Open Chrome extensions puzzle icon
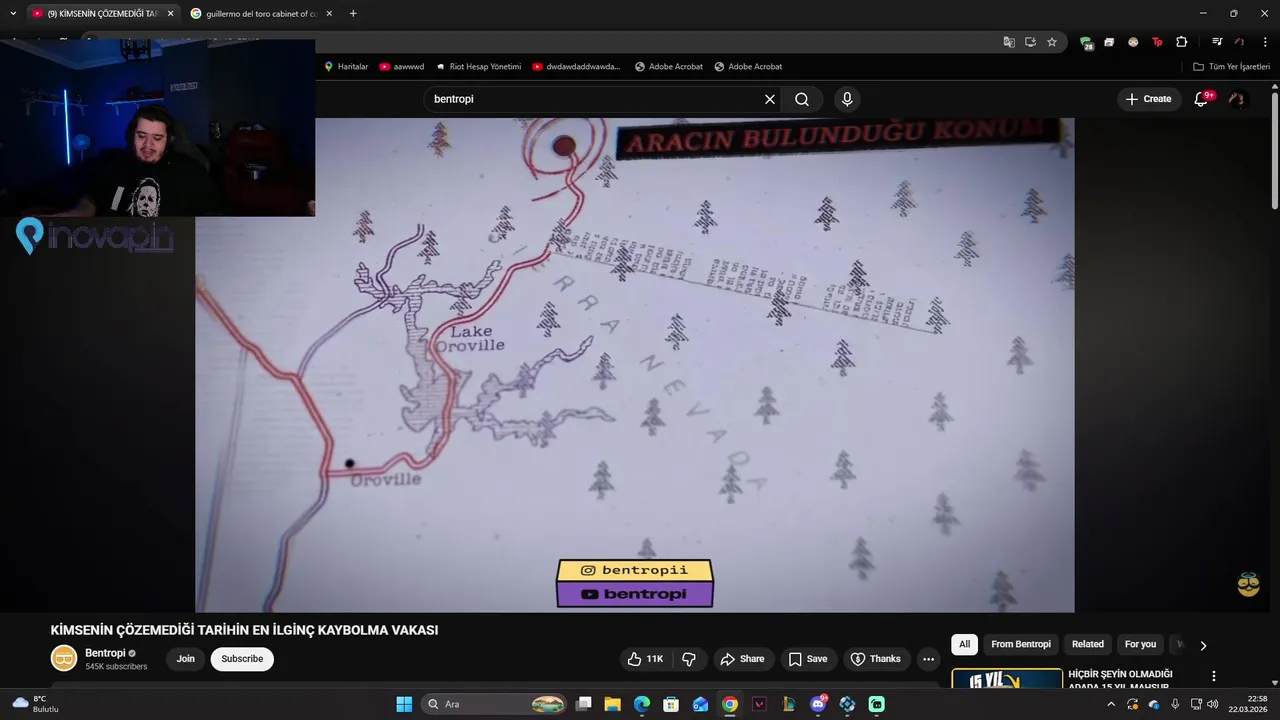This screenshot has width=1280, height=720. tap(1181, 42)
